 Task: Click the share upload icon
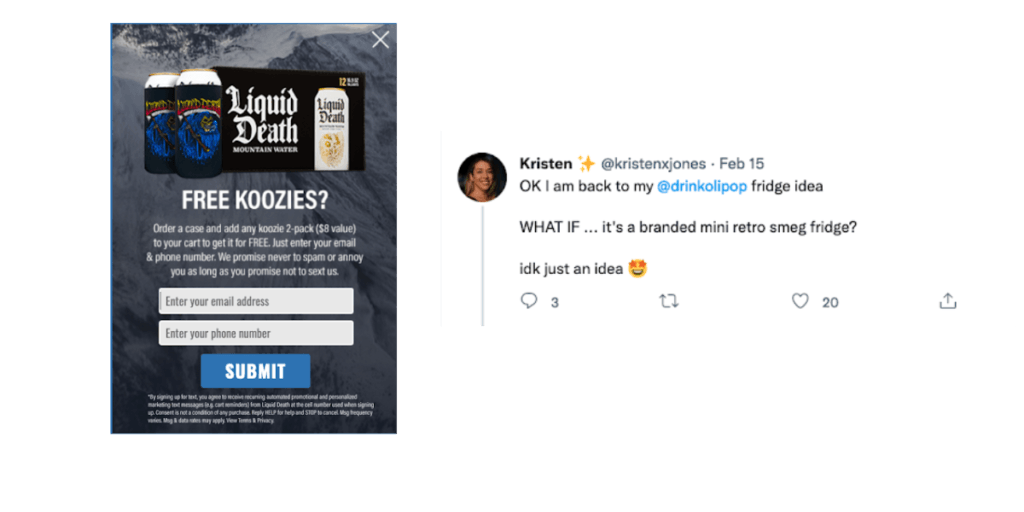click(948, 300)
